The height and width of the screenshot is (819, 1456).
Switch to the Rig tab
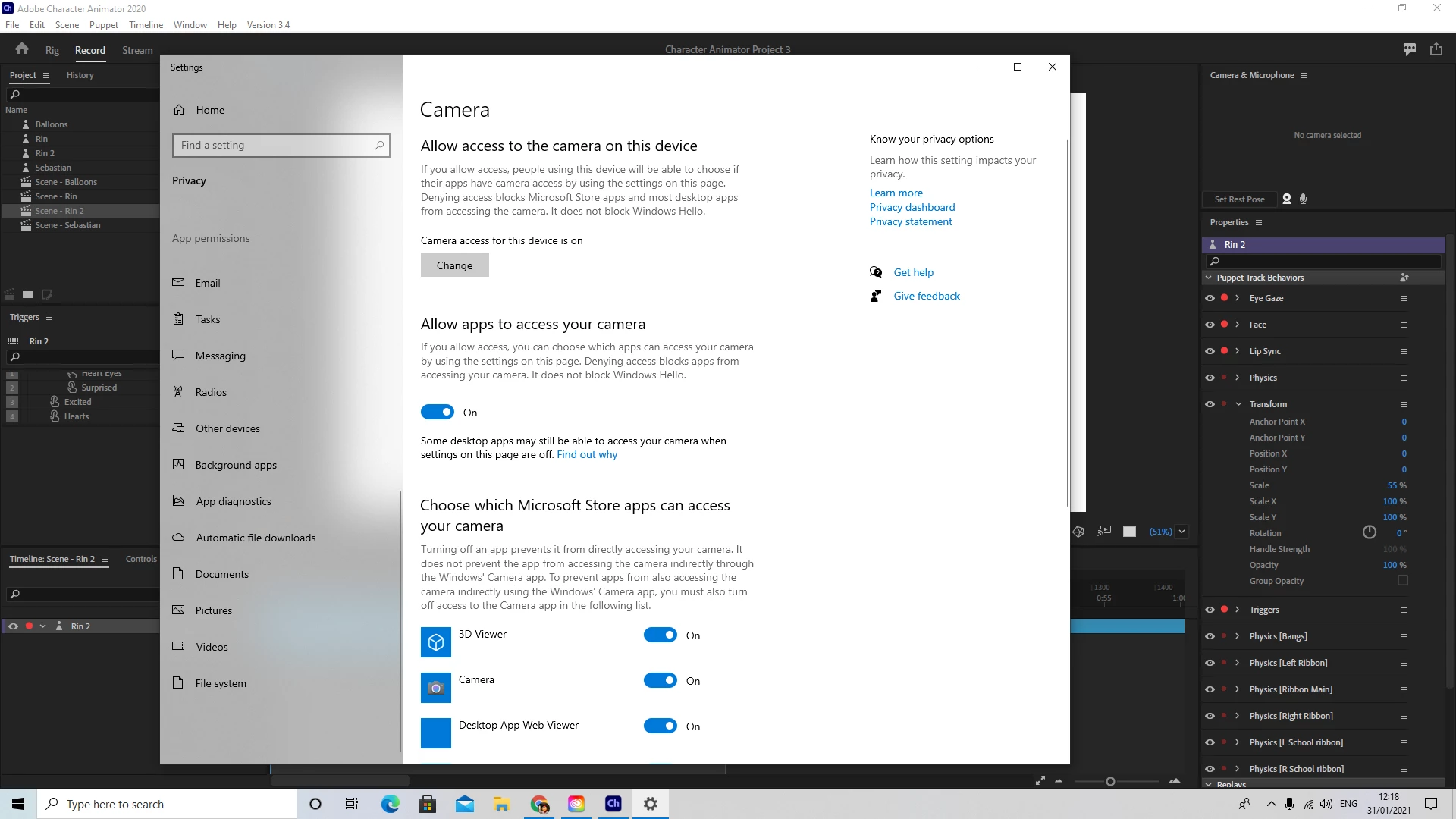click(52, 50)
